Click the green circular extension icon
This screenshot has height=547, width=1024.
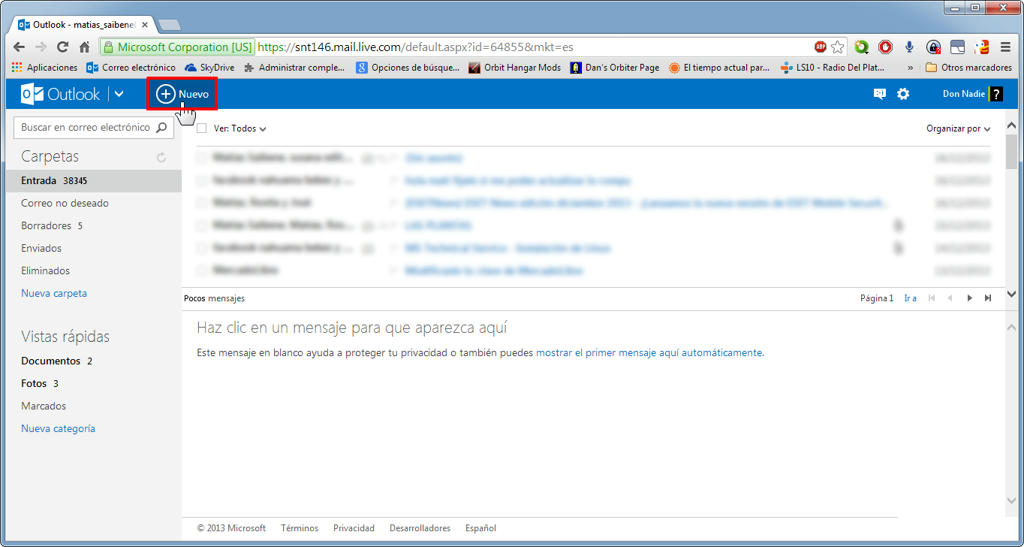point(861,47)
